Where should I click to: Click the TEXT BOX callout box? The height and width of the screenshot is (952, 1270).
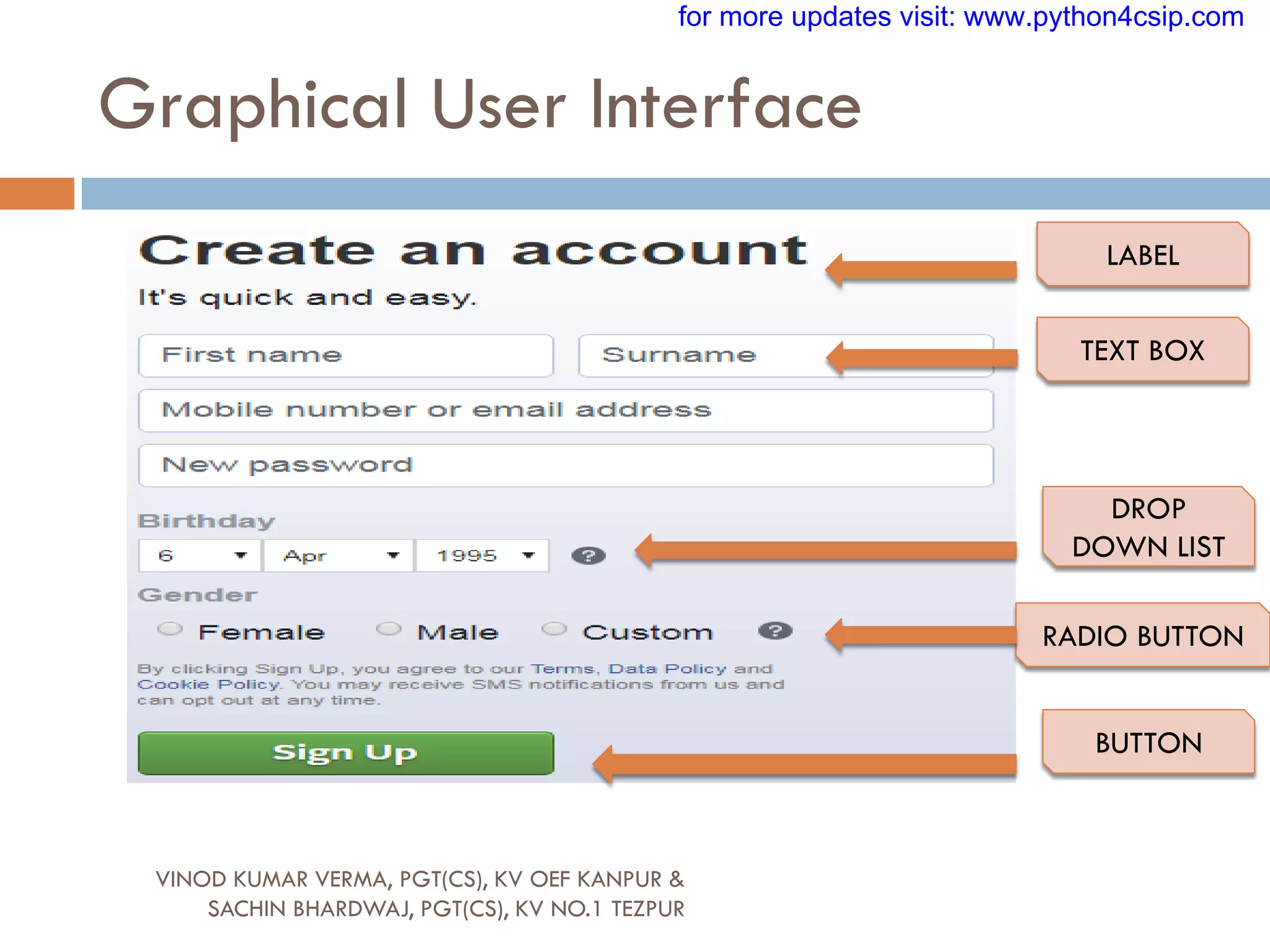[x=1143, y=351]
